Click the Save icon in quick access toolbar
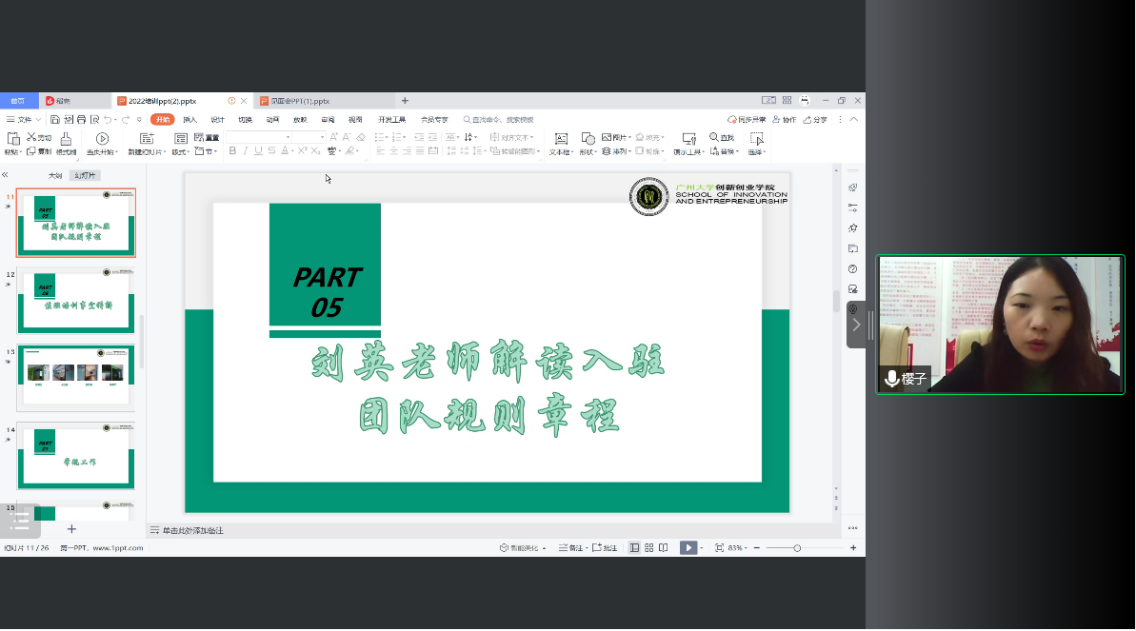This screenshot has width=1136, height=631. [55, 120]
